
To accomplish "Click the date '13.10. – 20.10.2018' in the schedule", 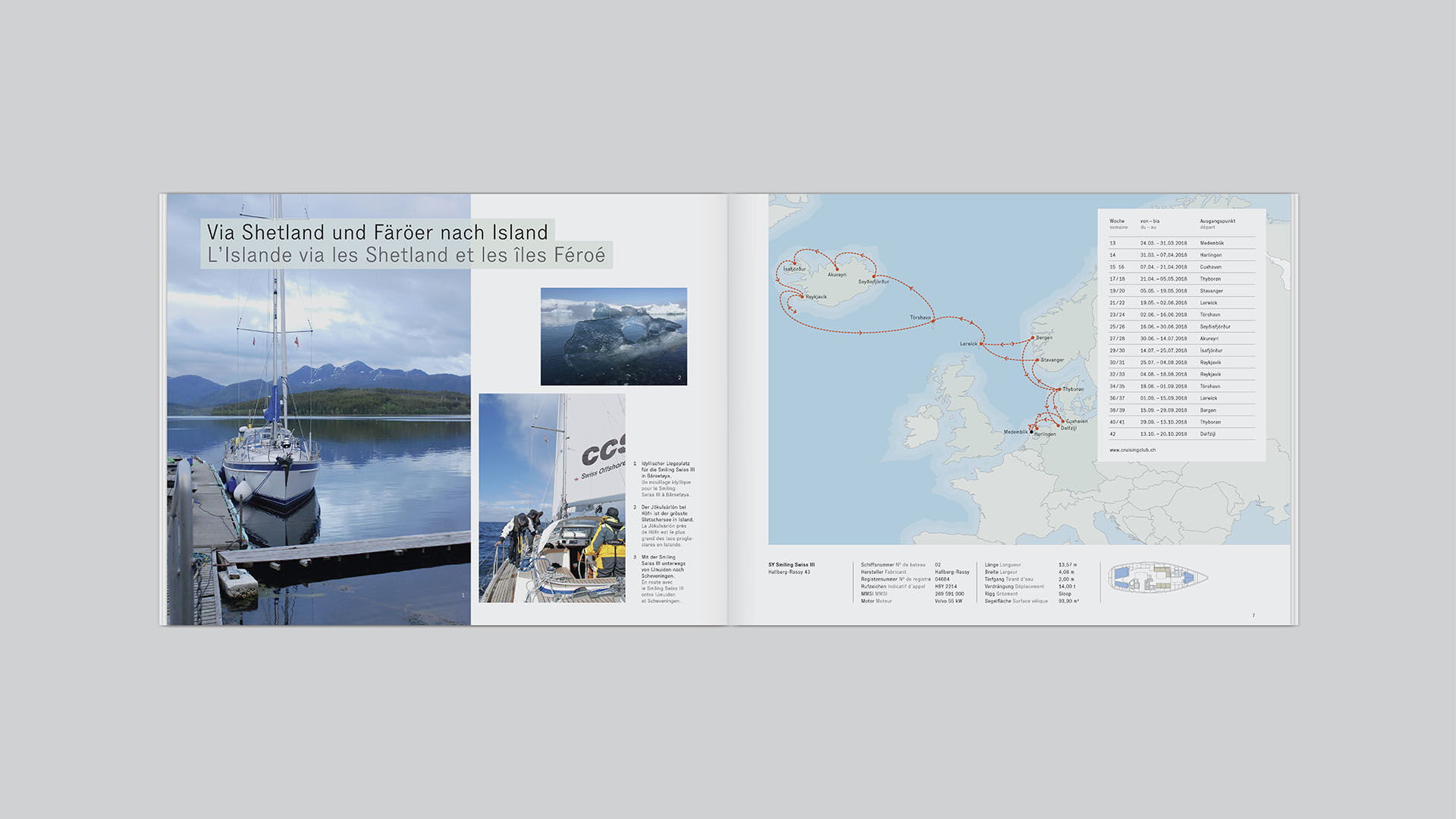I will [x=1163, y=434].
